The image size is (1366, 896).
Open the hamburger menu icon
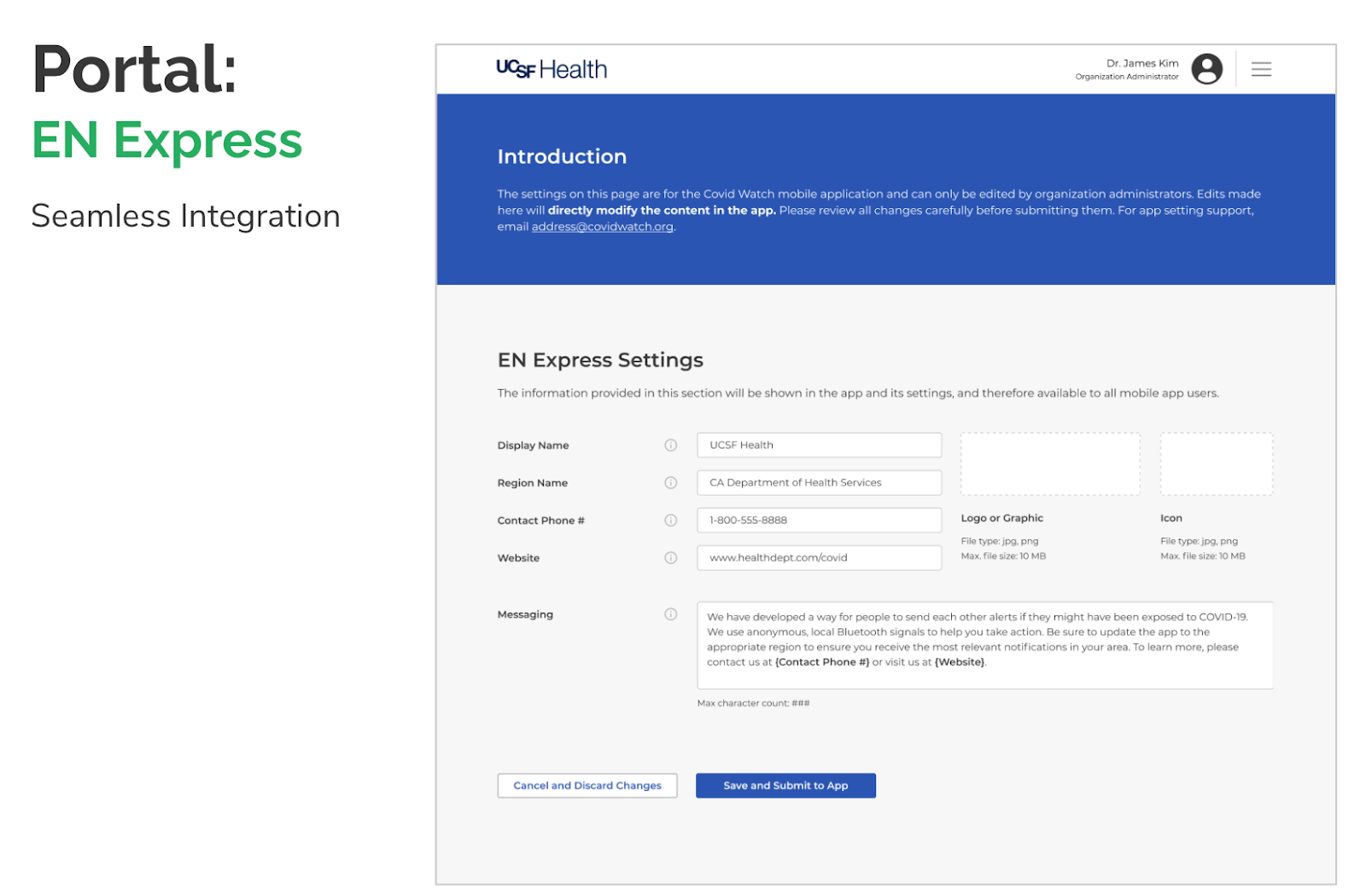point(1261,69)
